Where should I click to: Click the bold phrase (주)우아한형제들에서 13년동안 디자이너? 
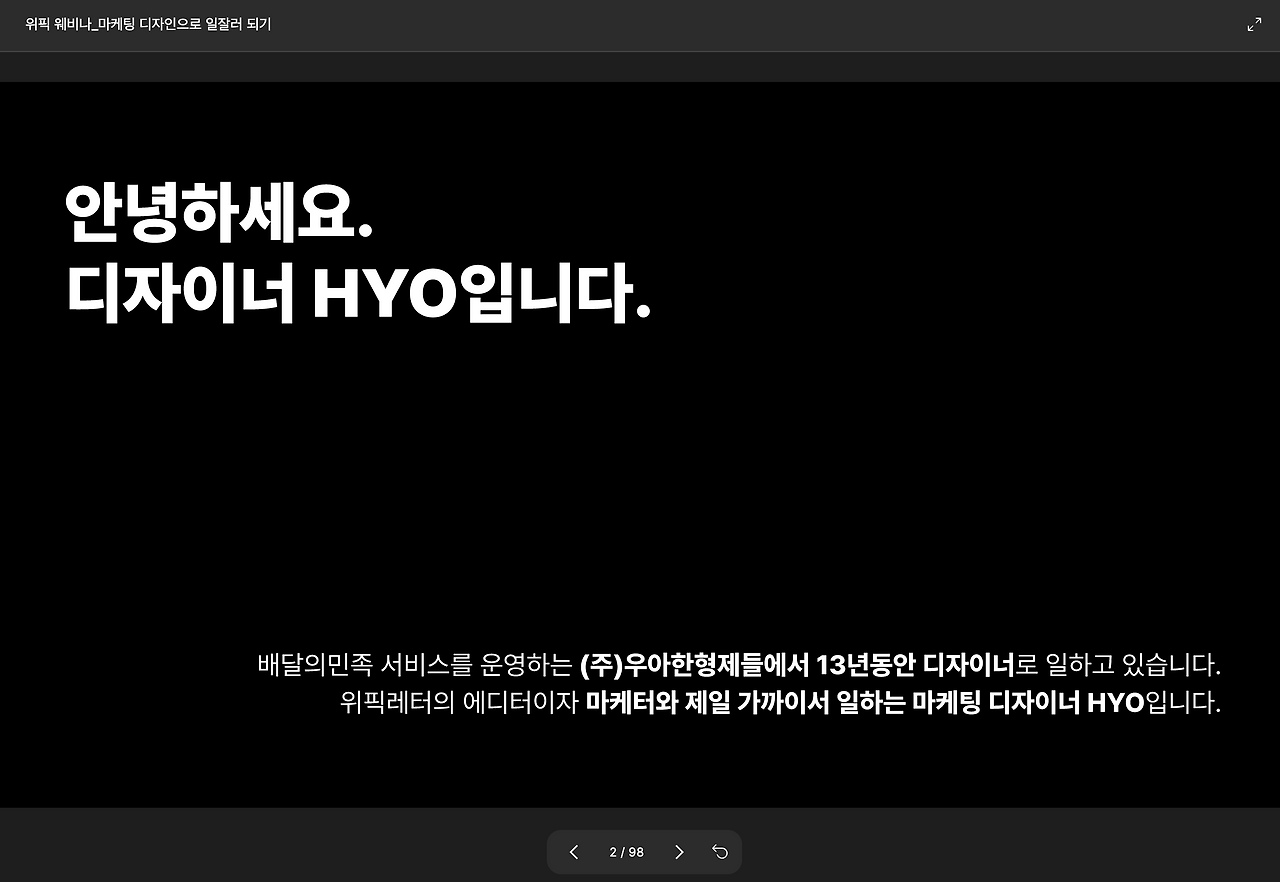(794, 665)
